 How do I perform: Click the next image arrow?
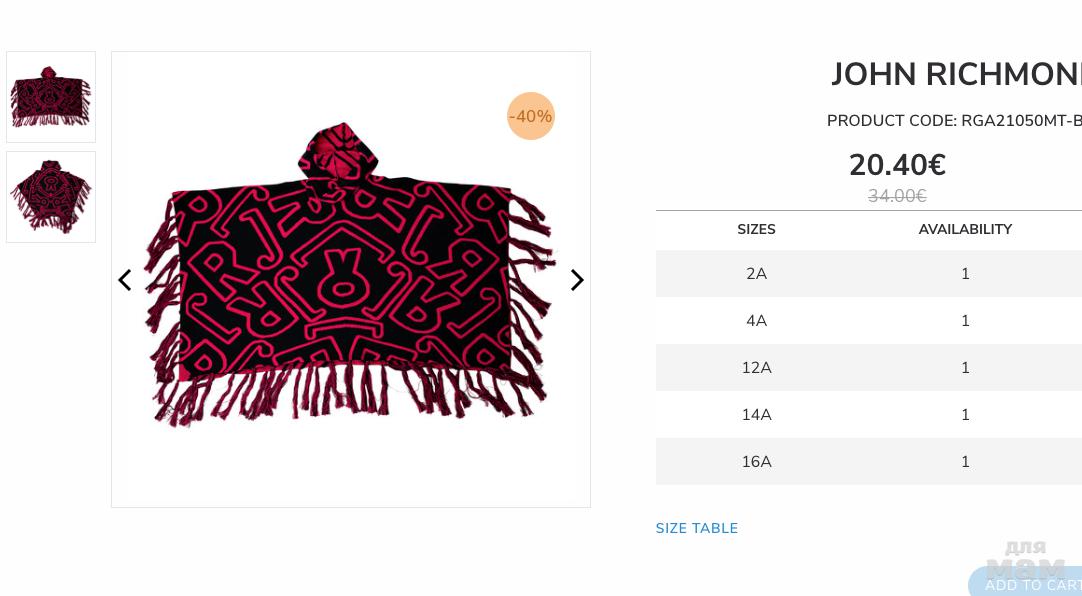[x=577, y=281]
